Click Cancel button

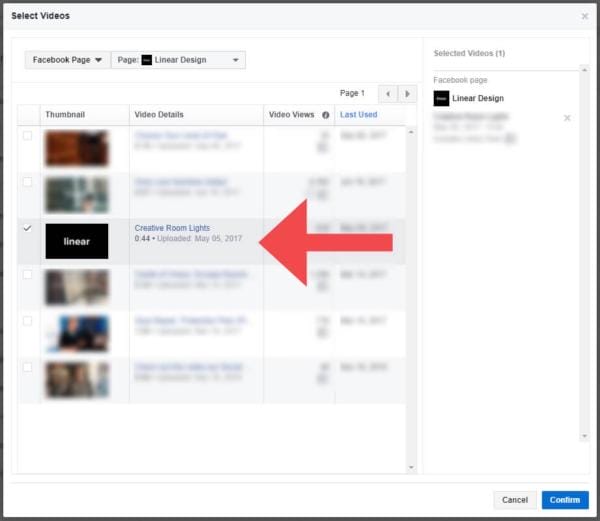(x=515, y=500)
